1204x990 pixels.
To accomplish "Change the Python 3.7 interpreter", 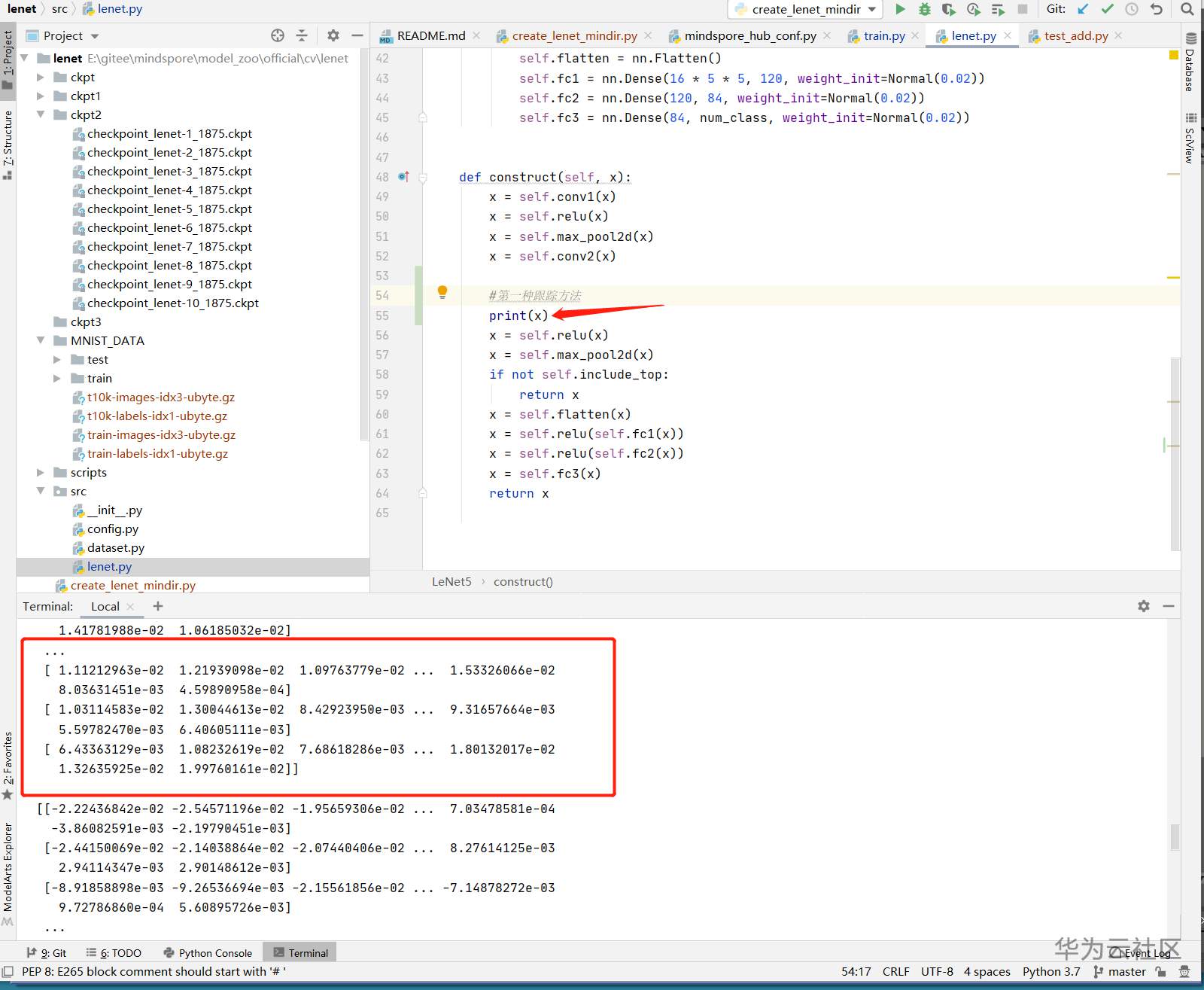I will (1051, 972).
